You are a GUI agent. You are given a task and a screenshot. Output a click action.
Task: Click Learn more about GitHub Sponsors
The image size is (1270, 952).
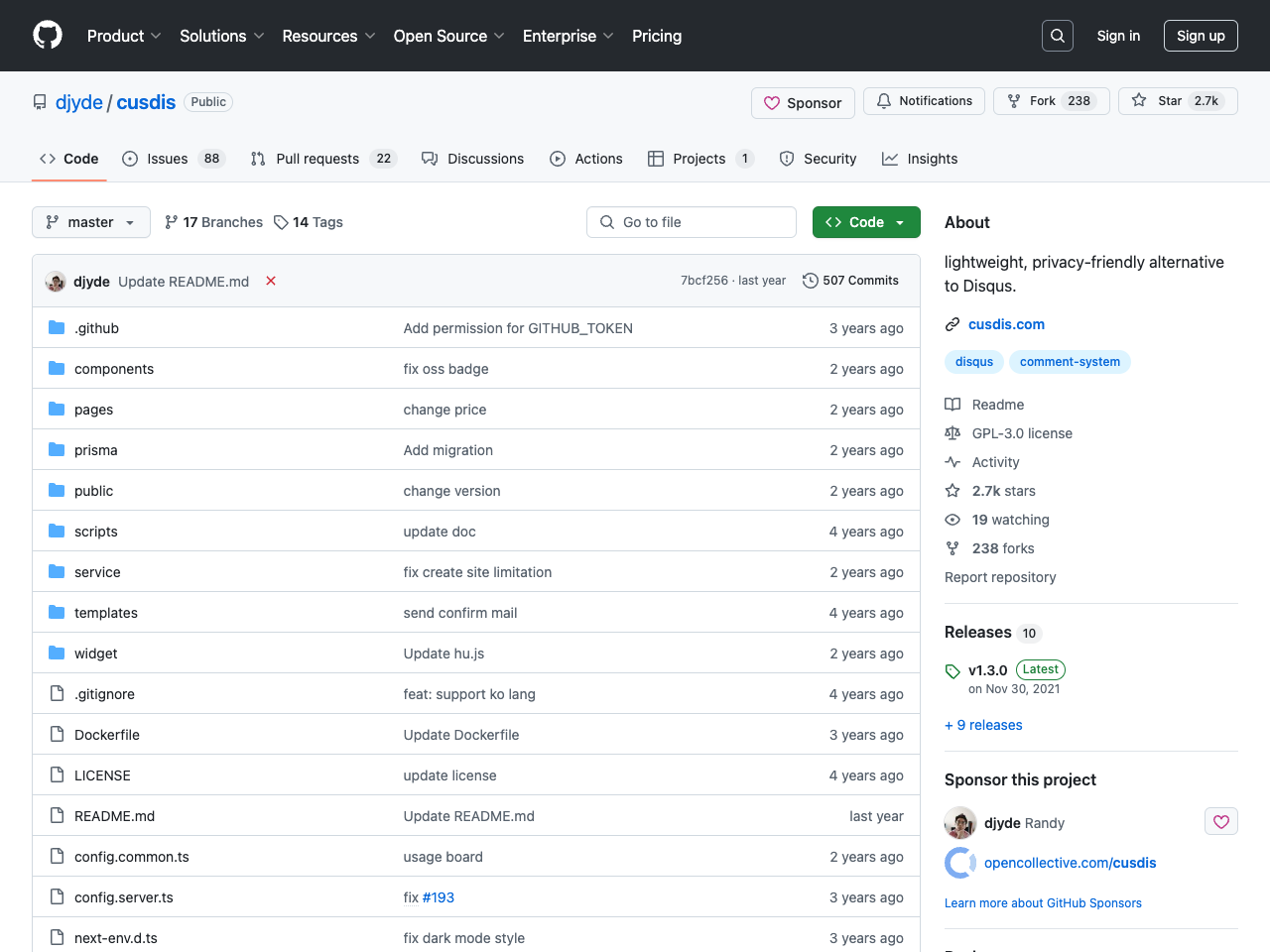[1043, 903]
